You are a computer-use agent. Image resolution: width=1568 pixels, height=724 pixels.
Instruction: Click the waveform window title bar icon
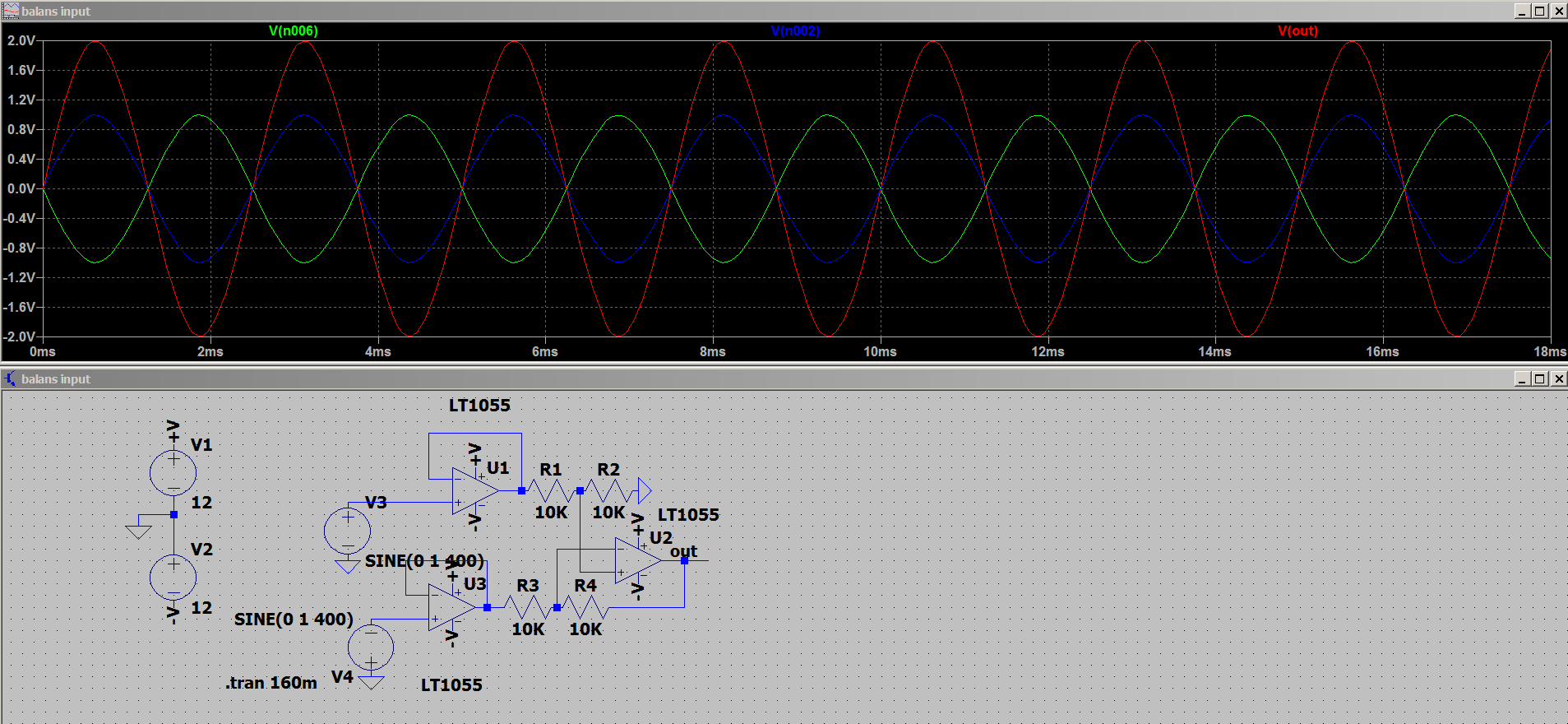click(x=11, y=11)
